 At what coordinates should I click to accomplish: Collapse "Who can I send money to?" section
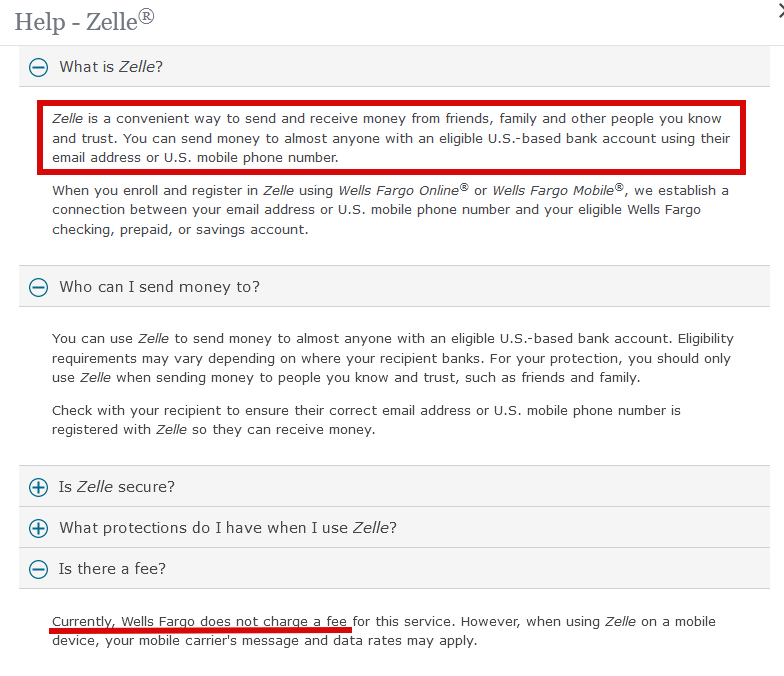(x=394, y=286)
